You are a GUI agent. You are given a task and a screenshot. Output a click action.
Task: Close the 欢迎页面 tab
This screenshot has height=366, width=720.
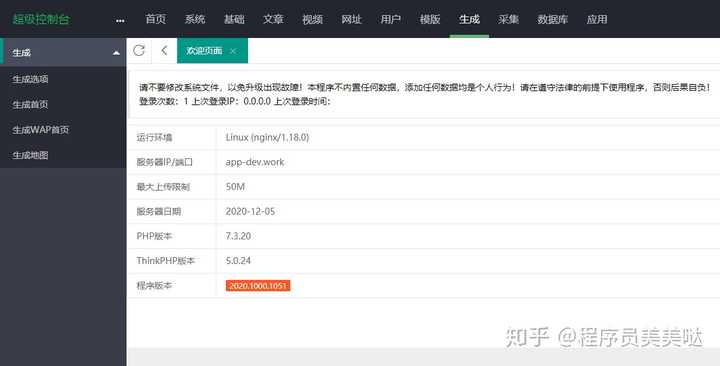[233, 51]
